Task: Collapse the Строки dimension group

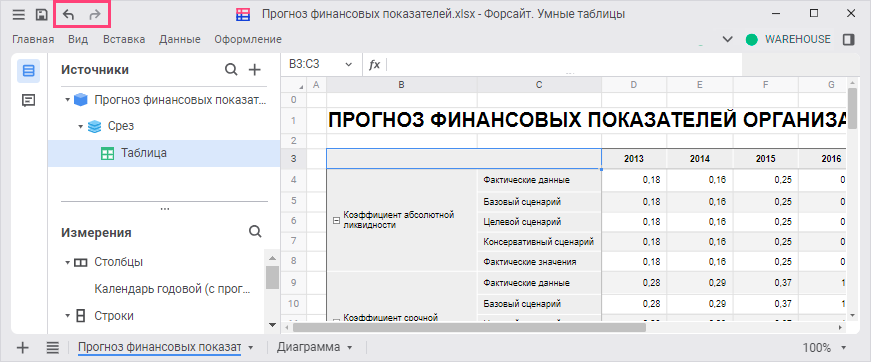Action: (67, 316)
